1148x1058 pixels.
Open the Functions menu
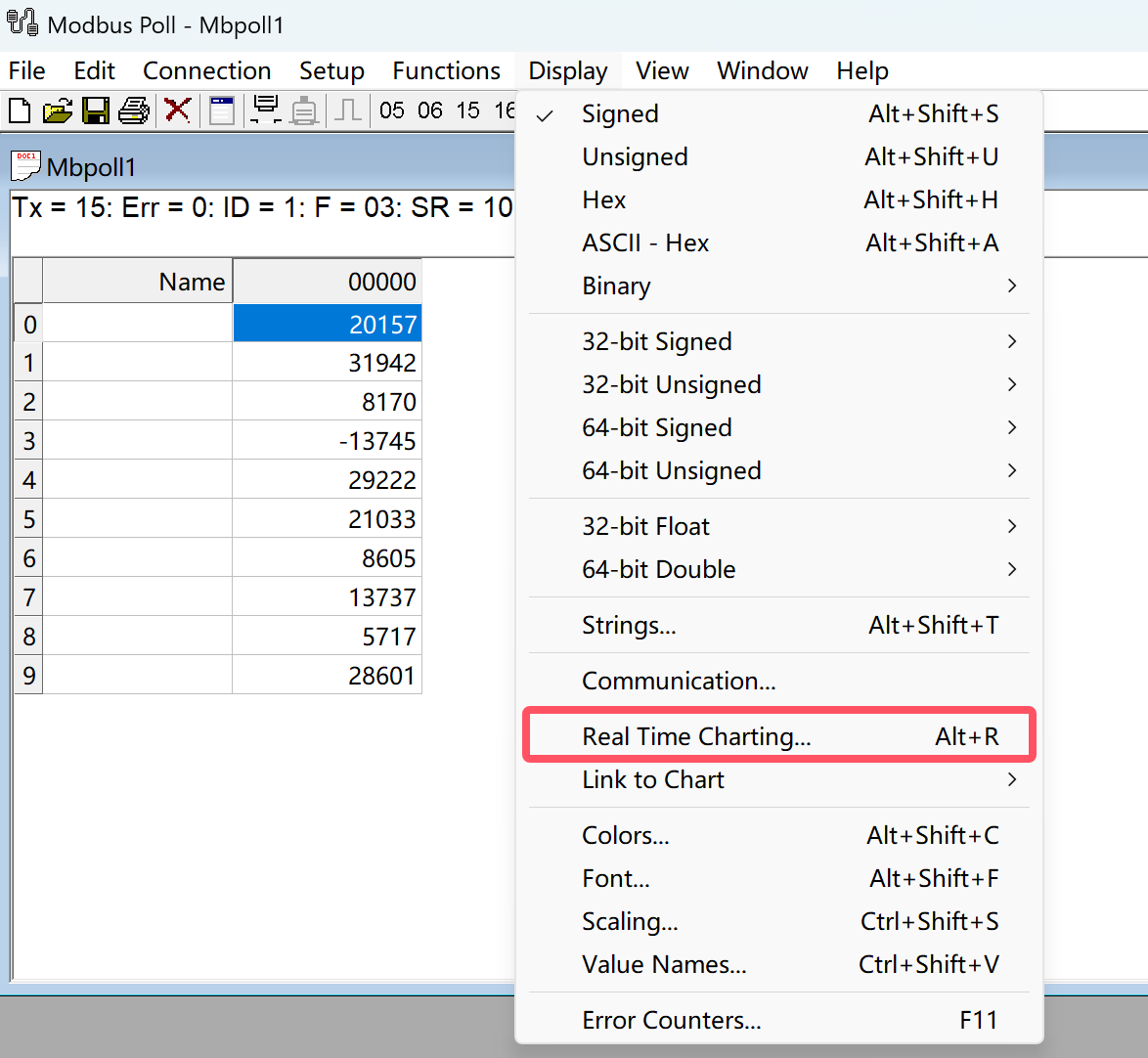[x=447, y=71]
